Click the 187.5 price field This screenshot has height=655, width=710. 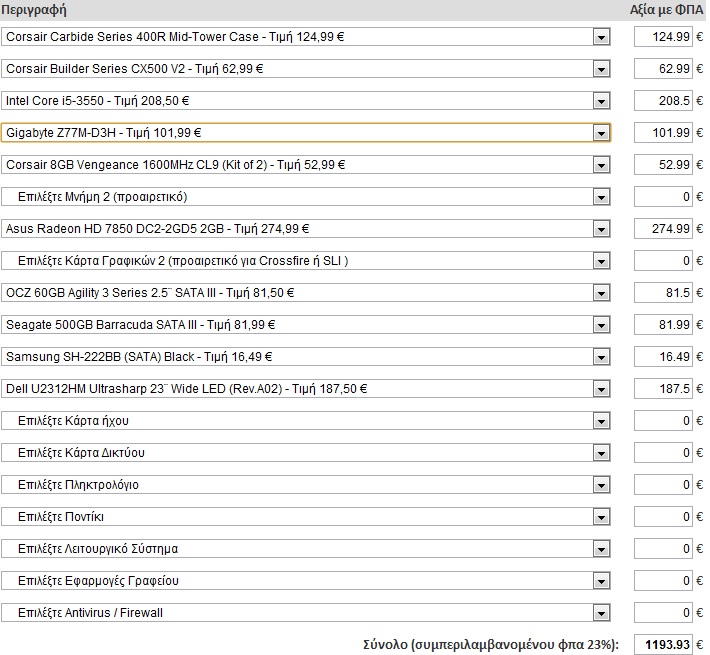(x=663, y=389)
